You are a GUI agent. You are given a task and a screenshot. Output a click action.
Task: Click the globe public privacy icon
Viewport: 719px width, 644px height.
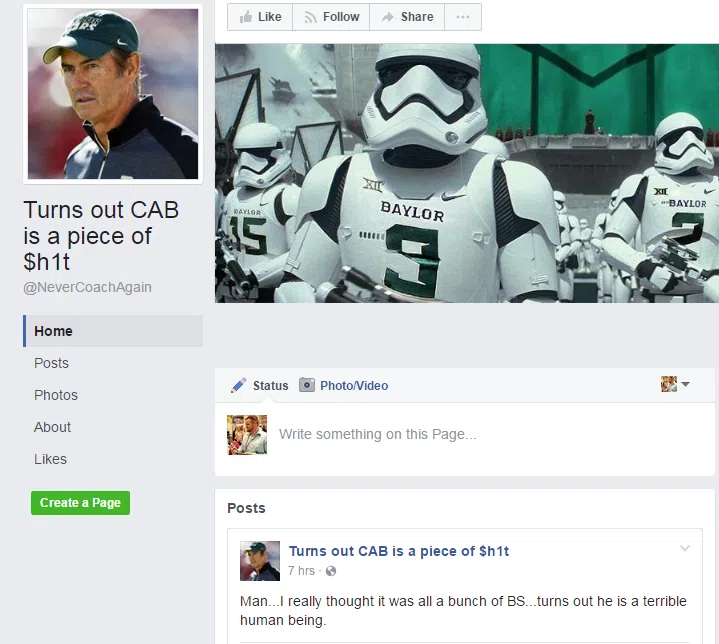tap(331, 571)
